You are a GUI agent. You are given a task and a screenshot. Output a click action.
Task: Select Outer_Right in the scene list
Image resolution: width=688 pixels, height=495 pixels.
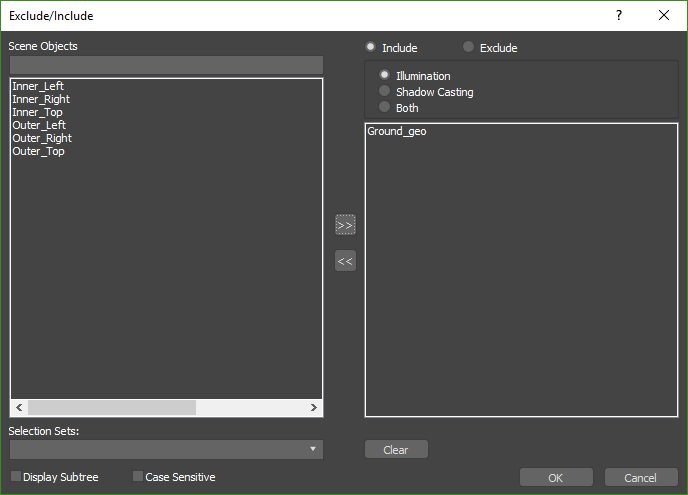click(42, 138)
